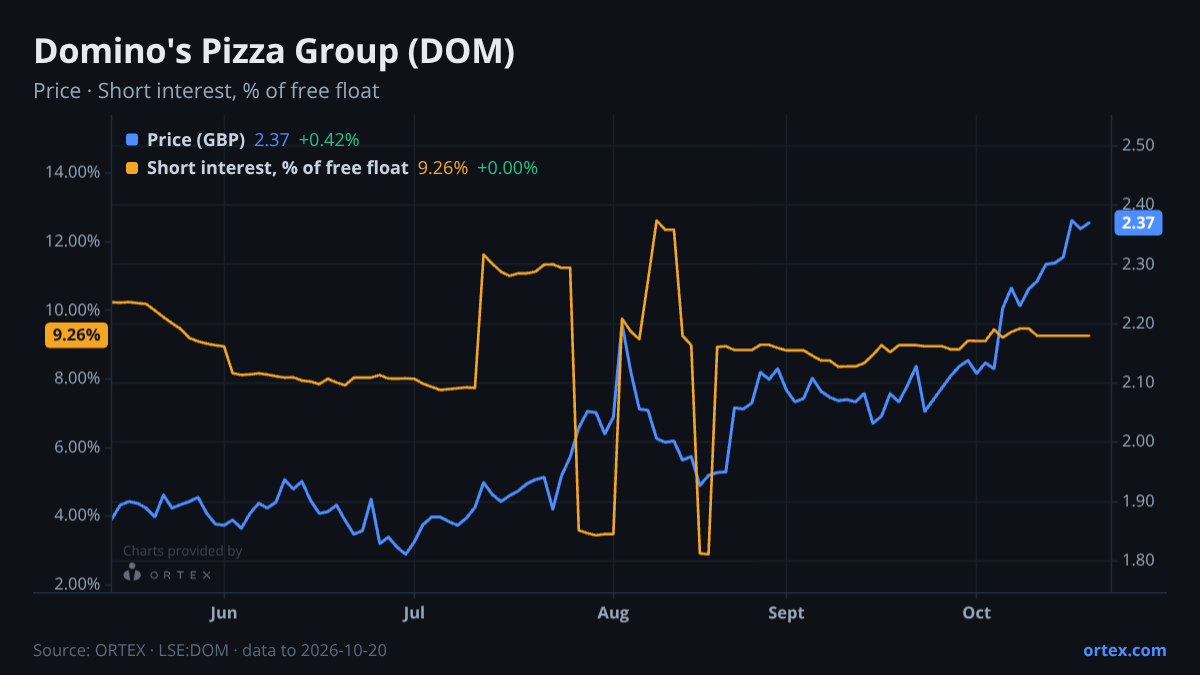Click the source line ORTEX · LSE:DOM footer text

pos(210,650)
